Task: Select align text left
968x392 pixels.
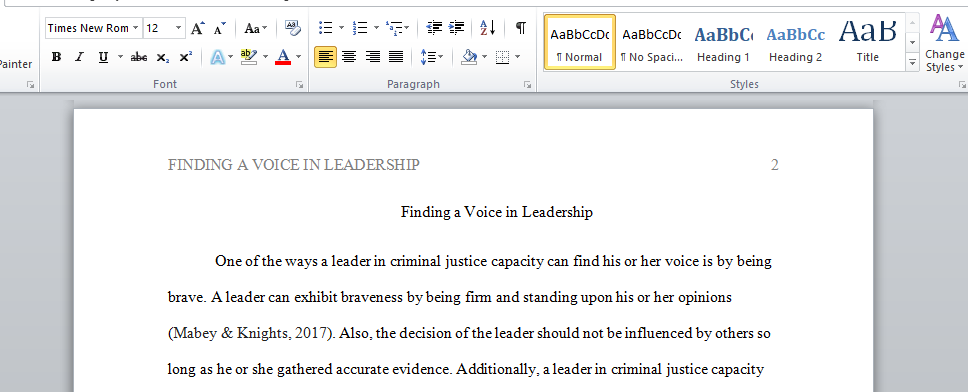Action: point(325,57)
